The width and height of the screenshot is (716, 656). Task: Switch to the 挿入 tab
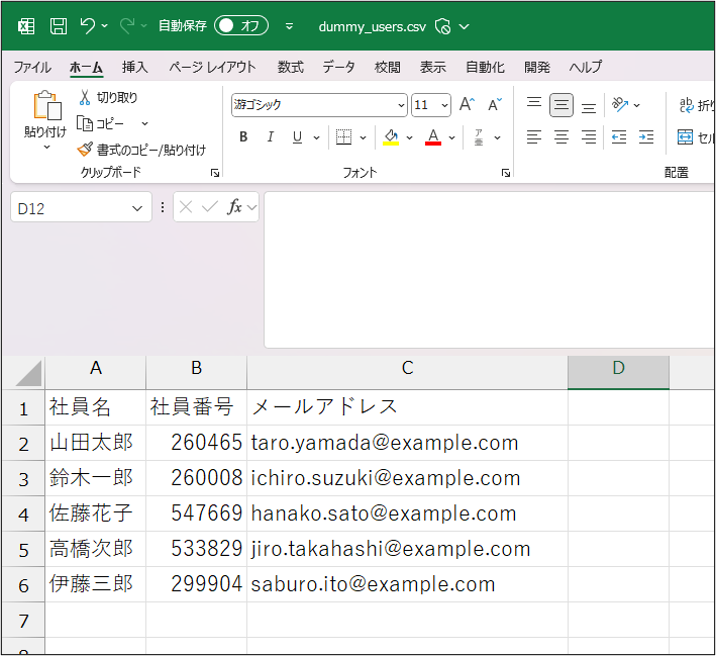(135, 67)
